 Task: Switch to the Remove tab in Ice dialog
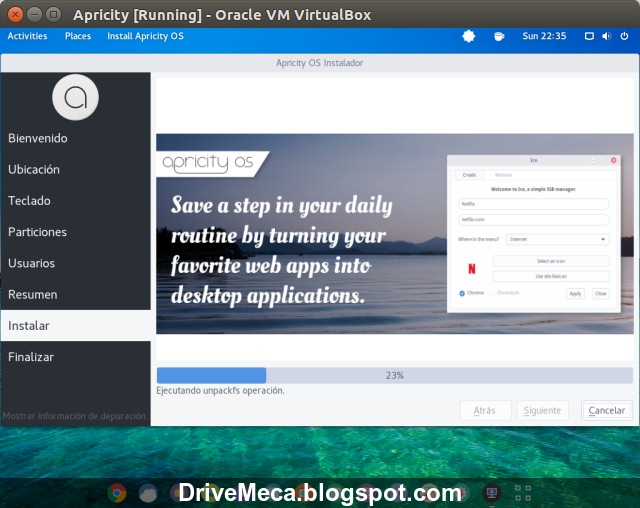click(503, 175)
